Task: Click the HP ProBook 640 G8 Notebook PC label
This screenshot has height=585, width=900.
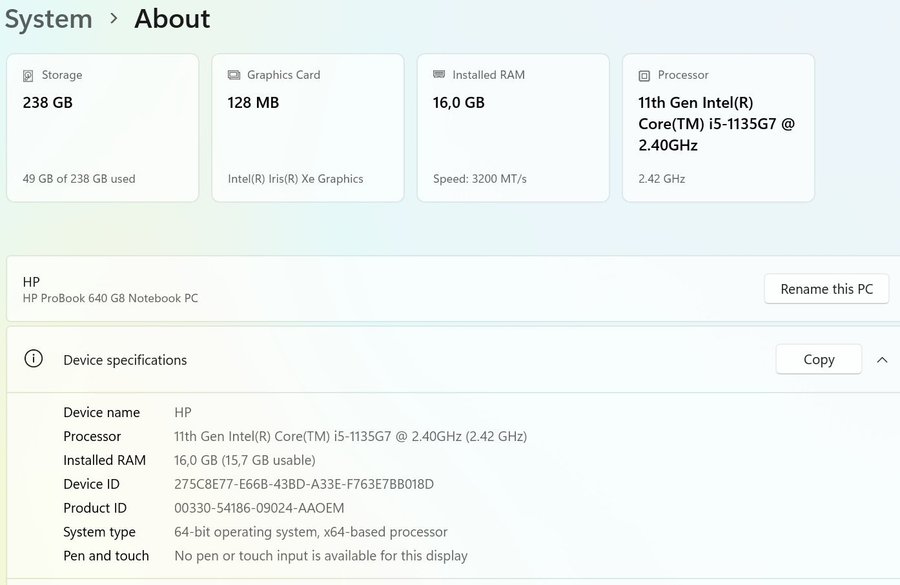Action: [x=110, y=298]
